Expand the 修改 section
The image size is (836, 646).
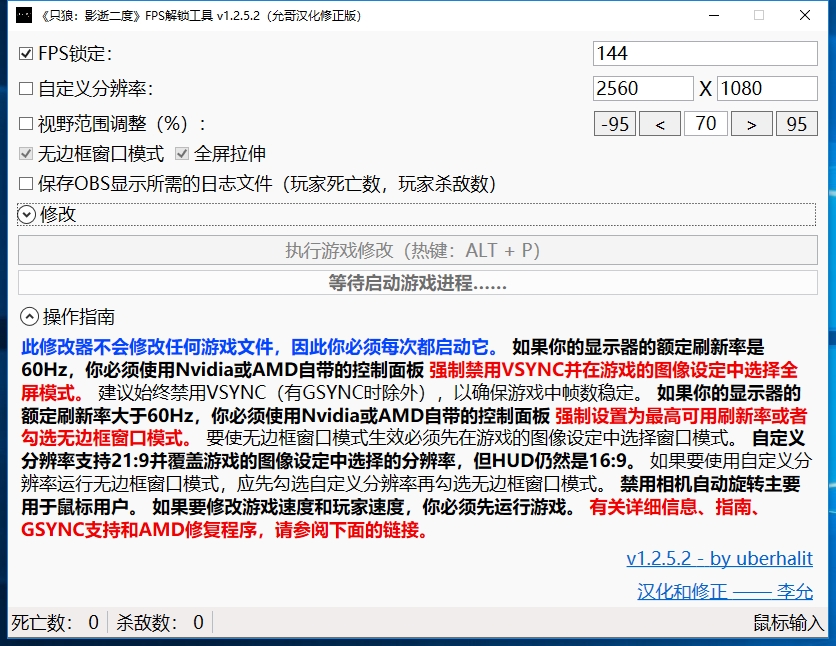[x=27, y=215]
